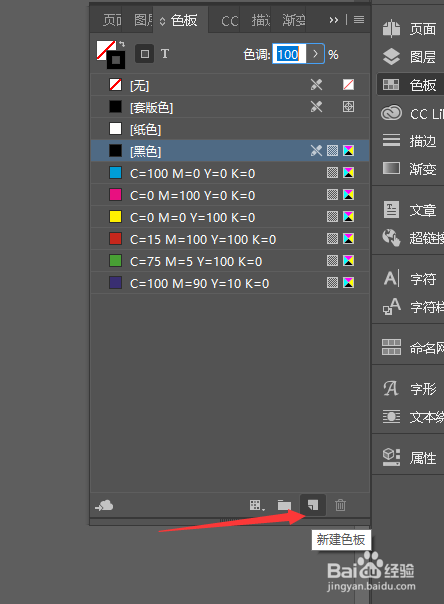Open the 字形 panel from dock
The image size is (444, 604).
tap(409, 389)
